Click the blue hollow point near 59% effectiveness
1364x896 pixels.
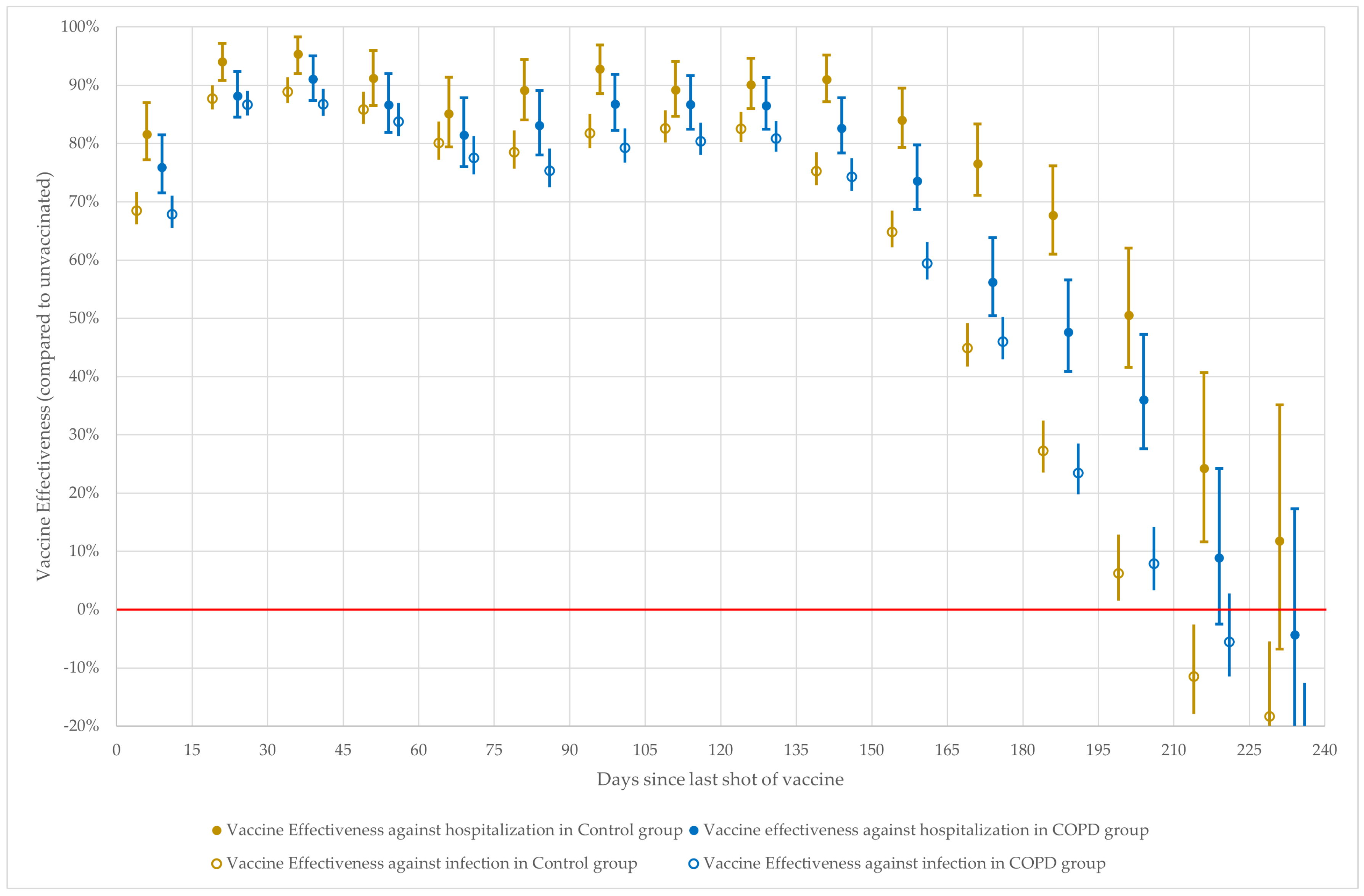point(927,264)
